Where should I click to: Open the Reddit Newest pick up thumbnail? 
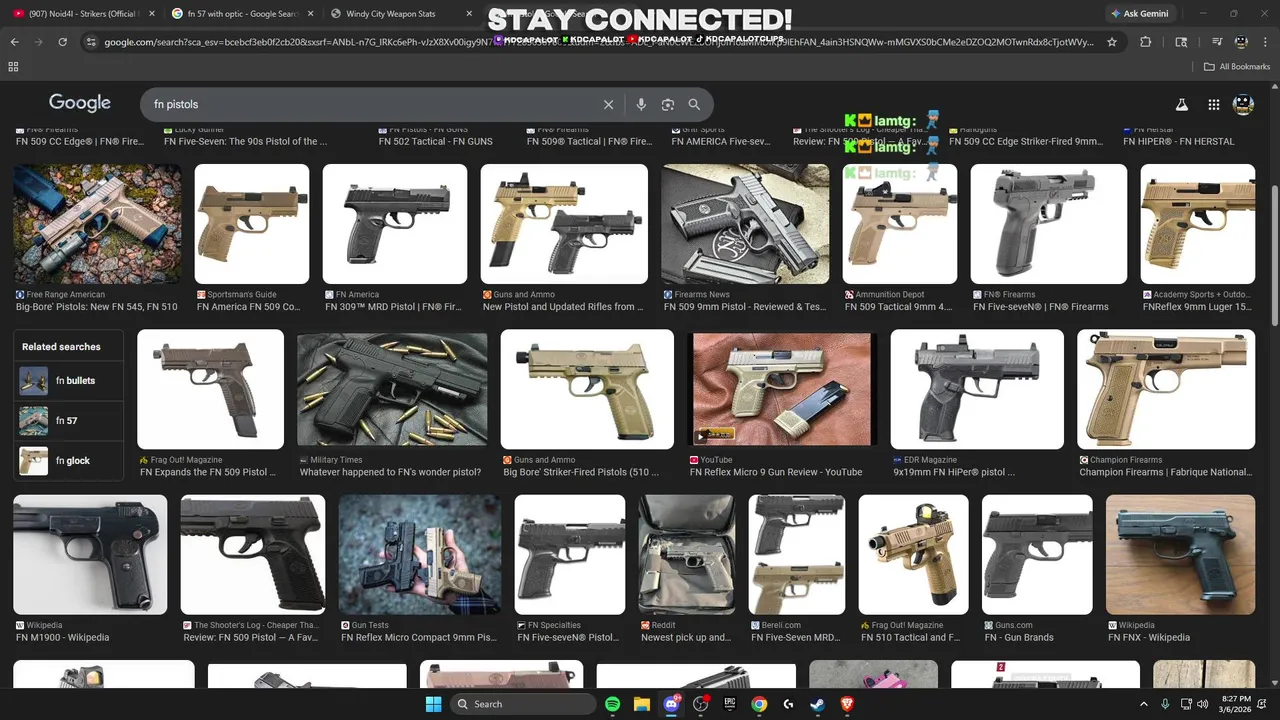(687, 555)
